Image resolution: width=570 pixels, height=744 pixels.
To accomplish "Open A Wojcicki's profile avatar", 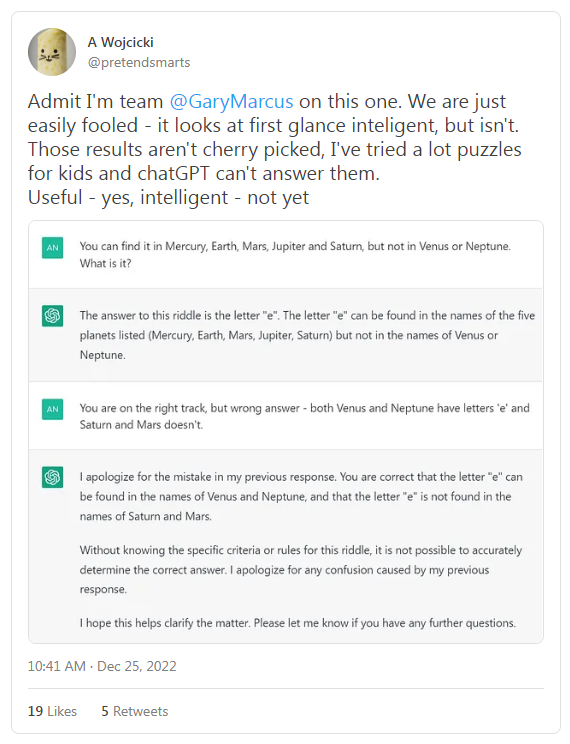I will tap(52, 52).
